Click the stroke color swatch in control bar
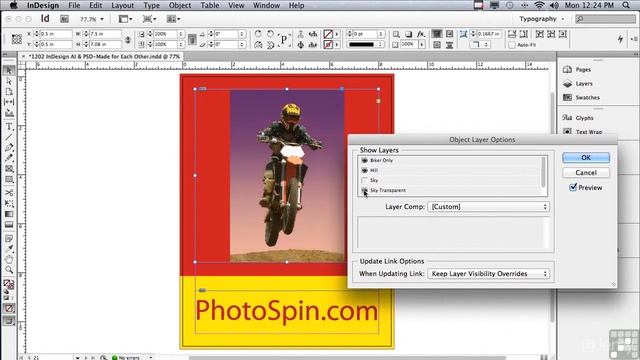This screenshot has width=640, height=360. click(x=328, y=44)
